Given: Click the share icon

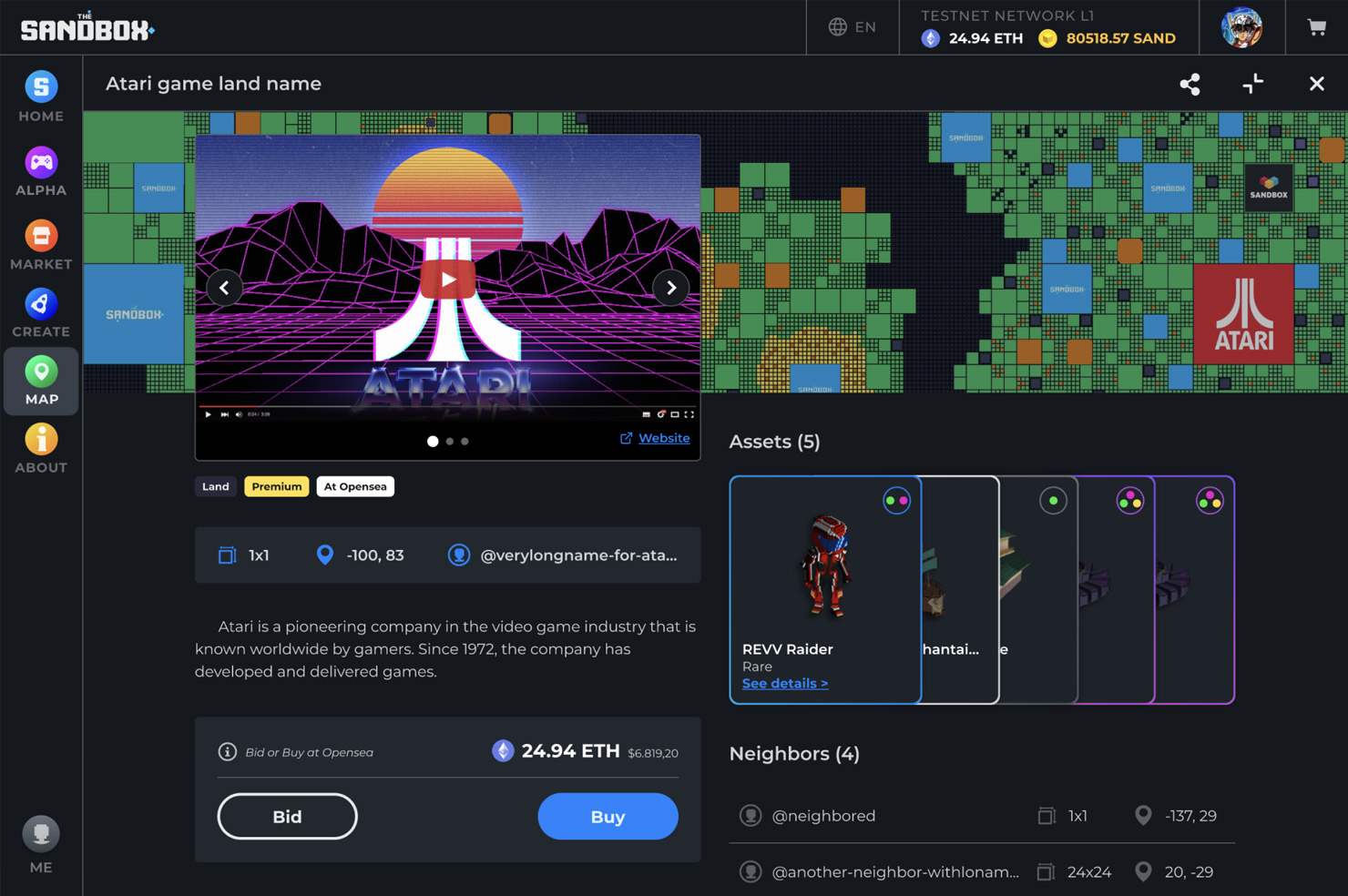Looking at the screenshot, I should pyautogui.click(x=1190, y=84).
